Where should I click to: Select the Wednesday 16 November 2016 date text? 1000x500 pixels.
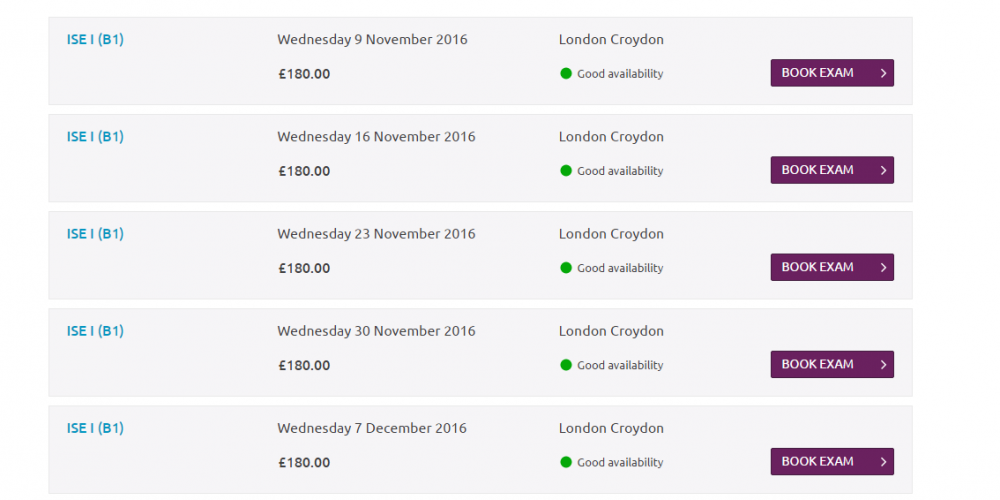pyautogui.click(x=376, y=136)
